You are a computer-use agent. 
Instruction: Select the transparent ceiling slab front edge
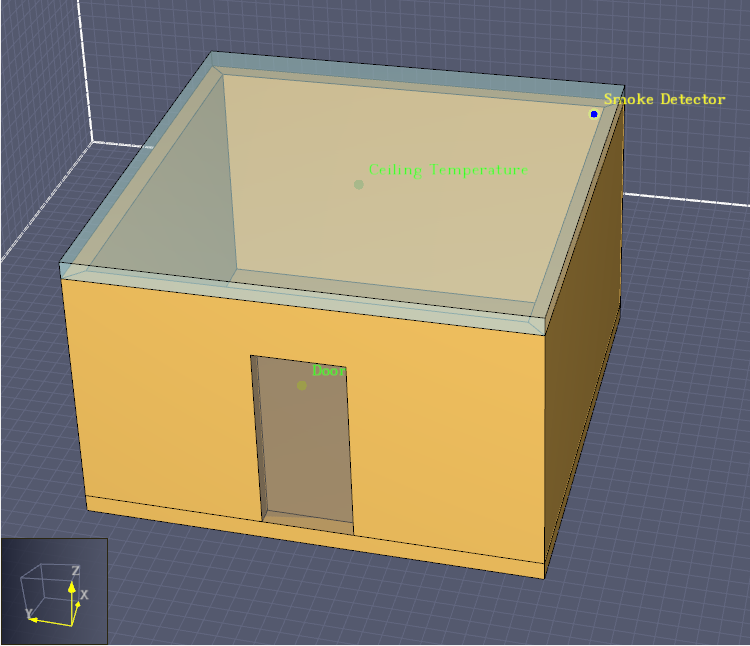pos(301,299)
